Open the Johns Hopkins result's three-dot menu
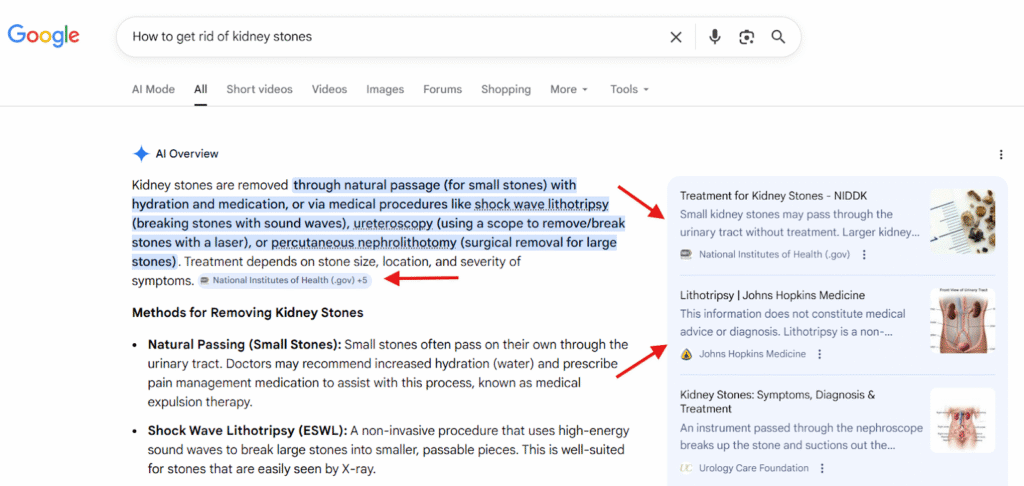 pyautogui.click(x=820, y=354)
